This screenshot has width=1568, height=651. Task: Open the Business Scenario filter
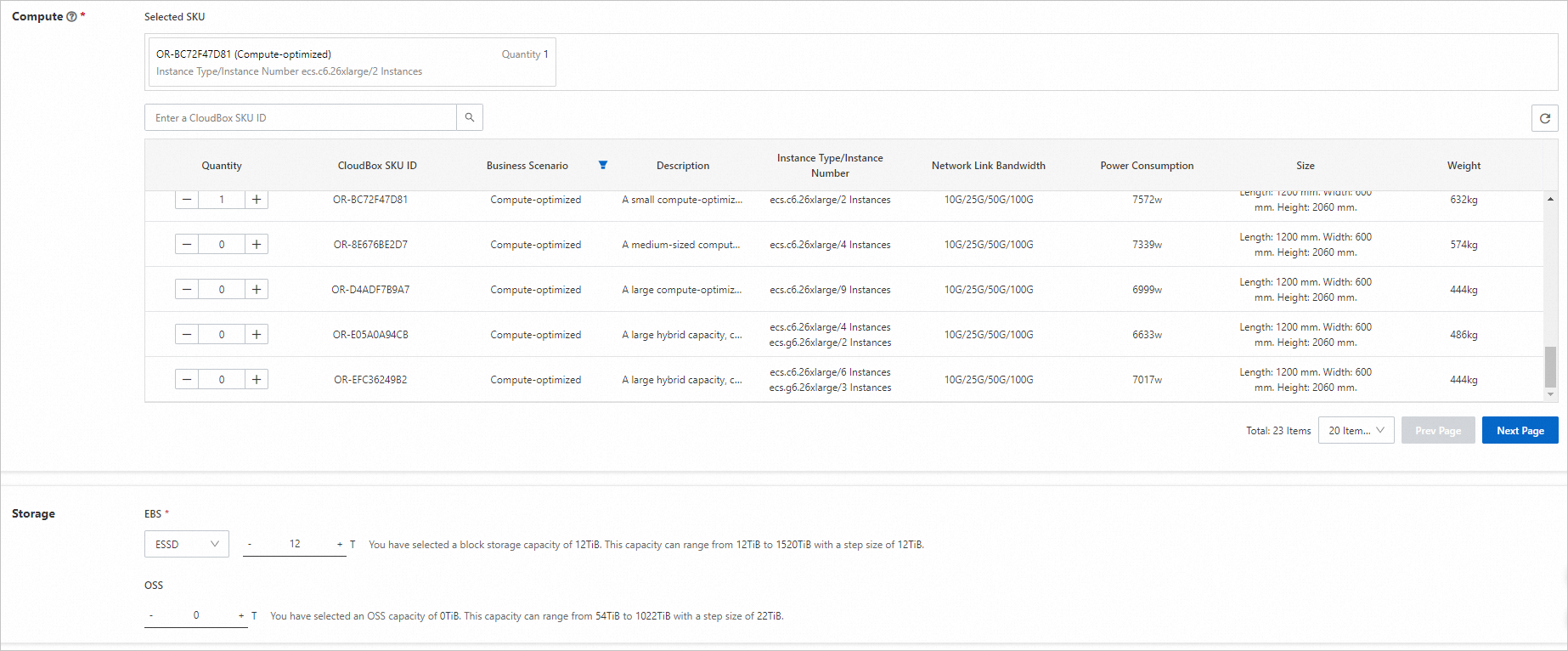603,165
